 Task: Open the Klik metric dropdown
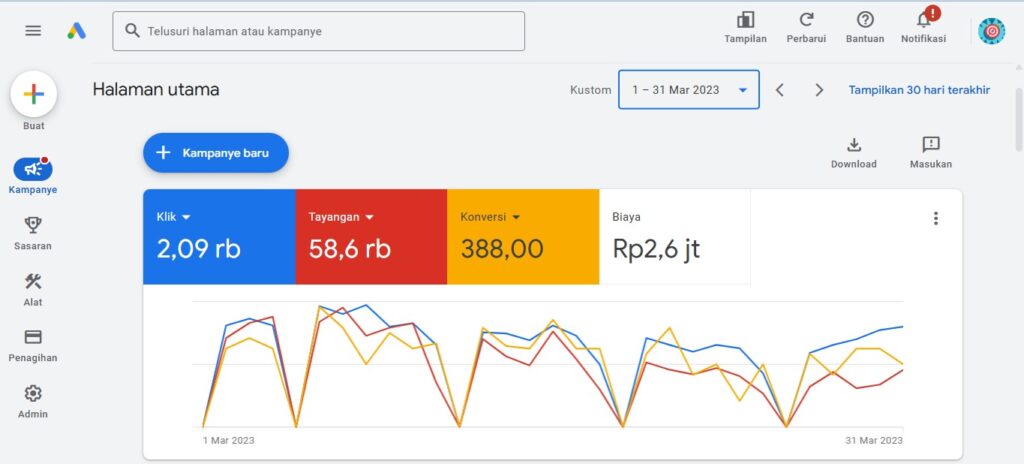[186, 217]
